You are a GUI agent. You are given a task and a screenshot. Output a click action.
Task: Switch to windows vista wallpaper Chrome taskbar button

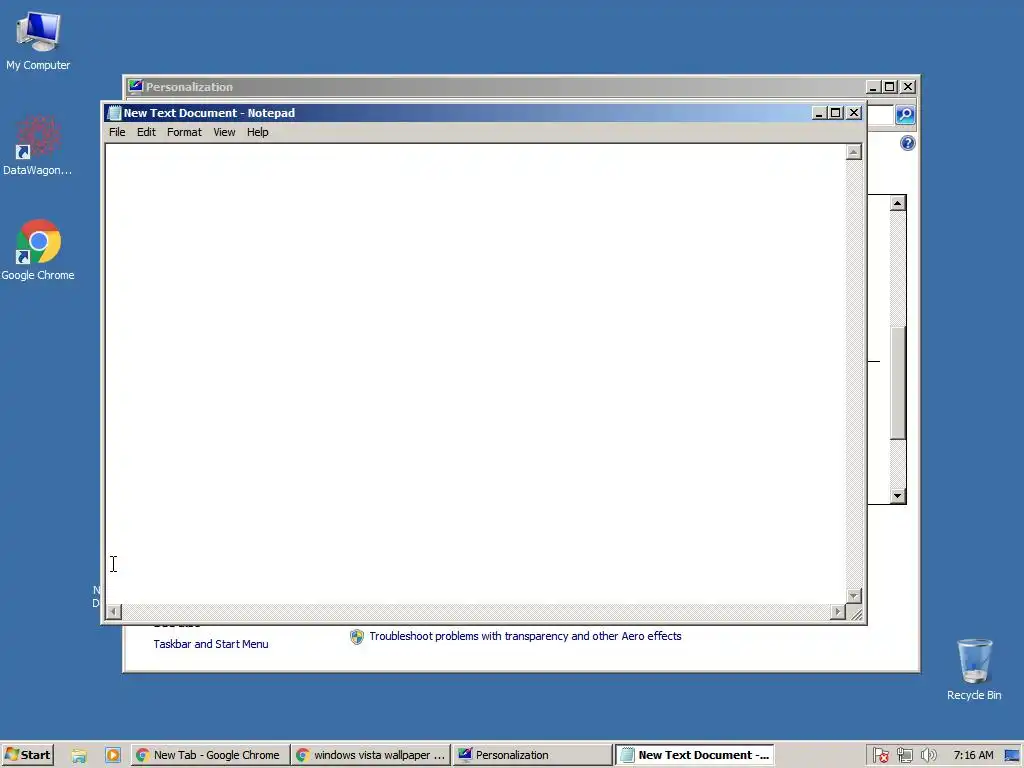371,755
